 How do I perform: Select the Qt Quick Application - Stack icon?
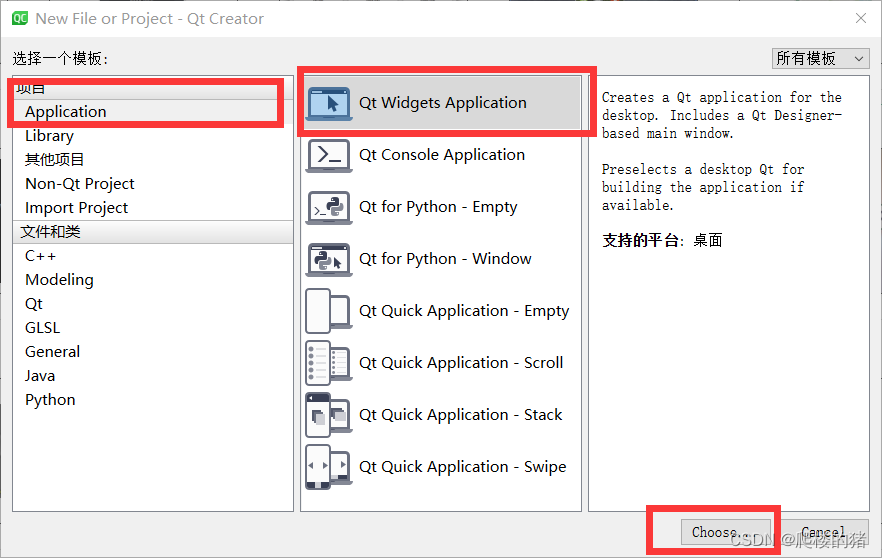point(329,415)
